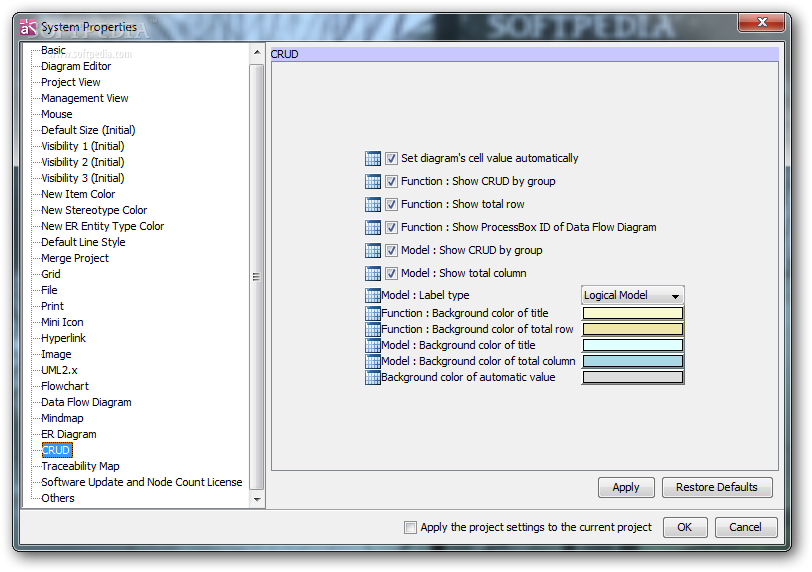Select the File category
The image size is (812, 572).
(x=49, y=290)
